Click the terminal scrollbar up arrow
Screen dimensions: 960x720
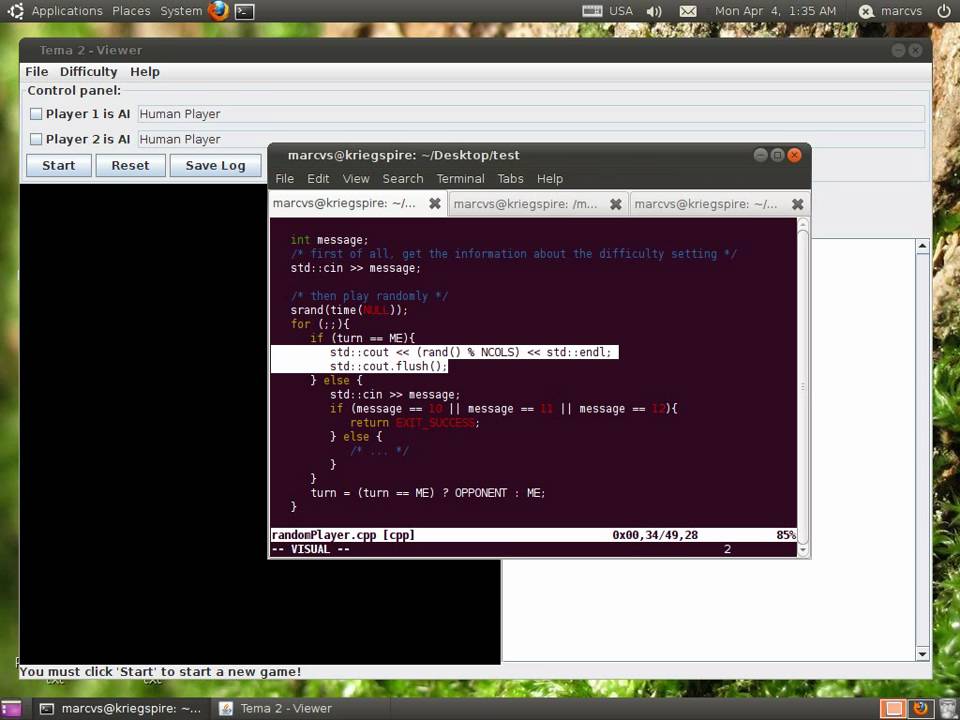[803, 224]
